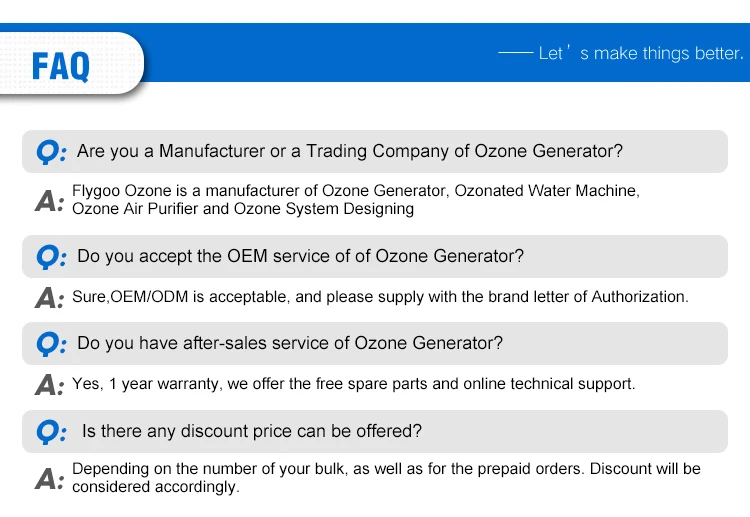Expand the Manufacturer or Trading Company question
This screenshot has width=750, height=517.
(x=350, y=152)
